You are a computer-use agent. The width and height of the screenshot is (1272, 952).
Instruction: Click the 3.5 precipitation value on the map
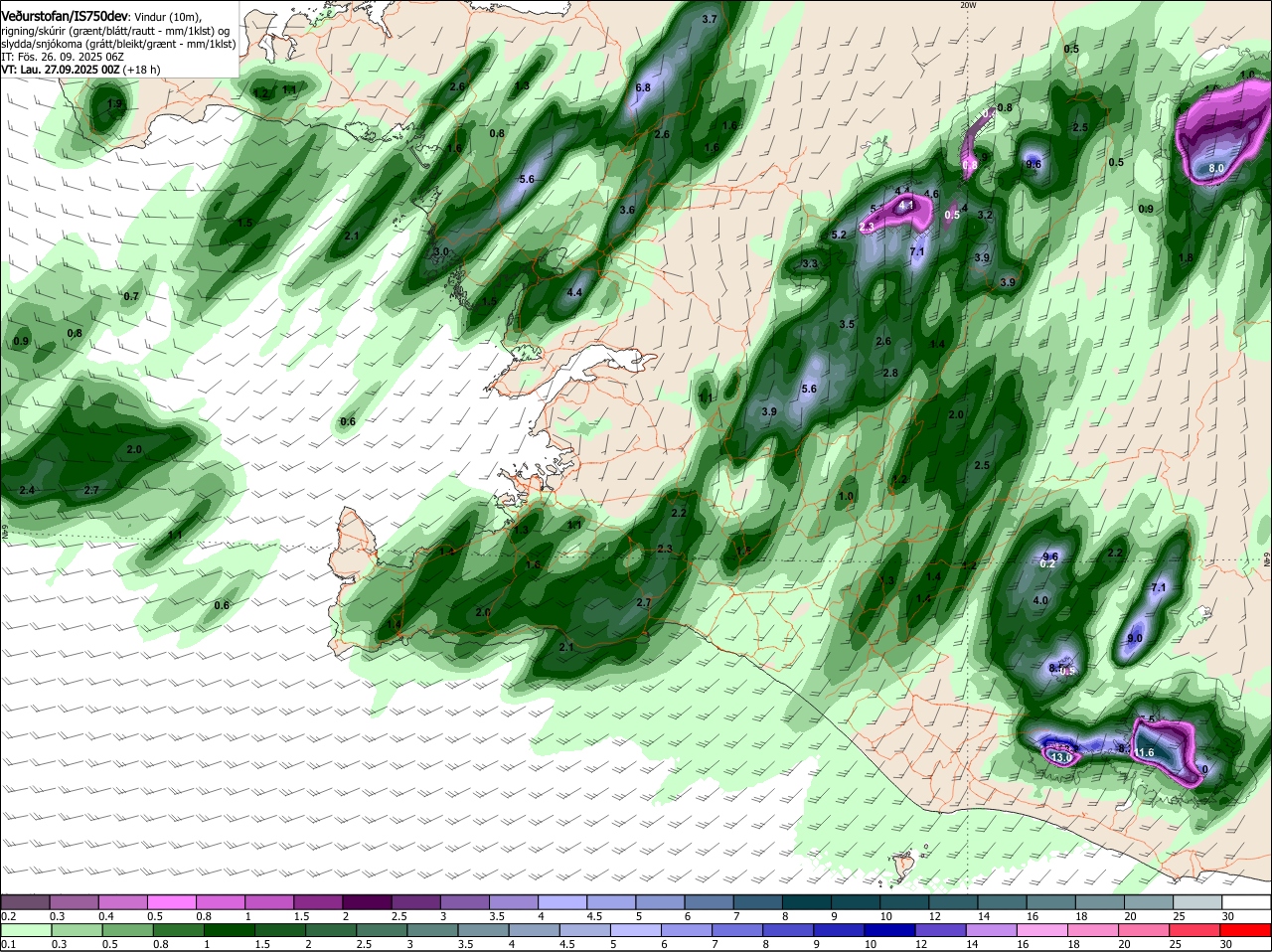point(847,324)
